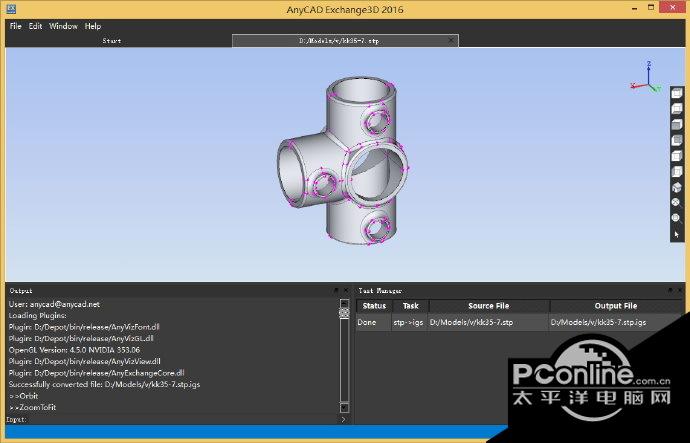
Task: Click the Task column header
Action: coord(410,306)
